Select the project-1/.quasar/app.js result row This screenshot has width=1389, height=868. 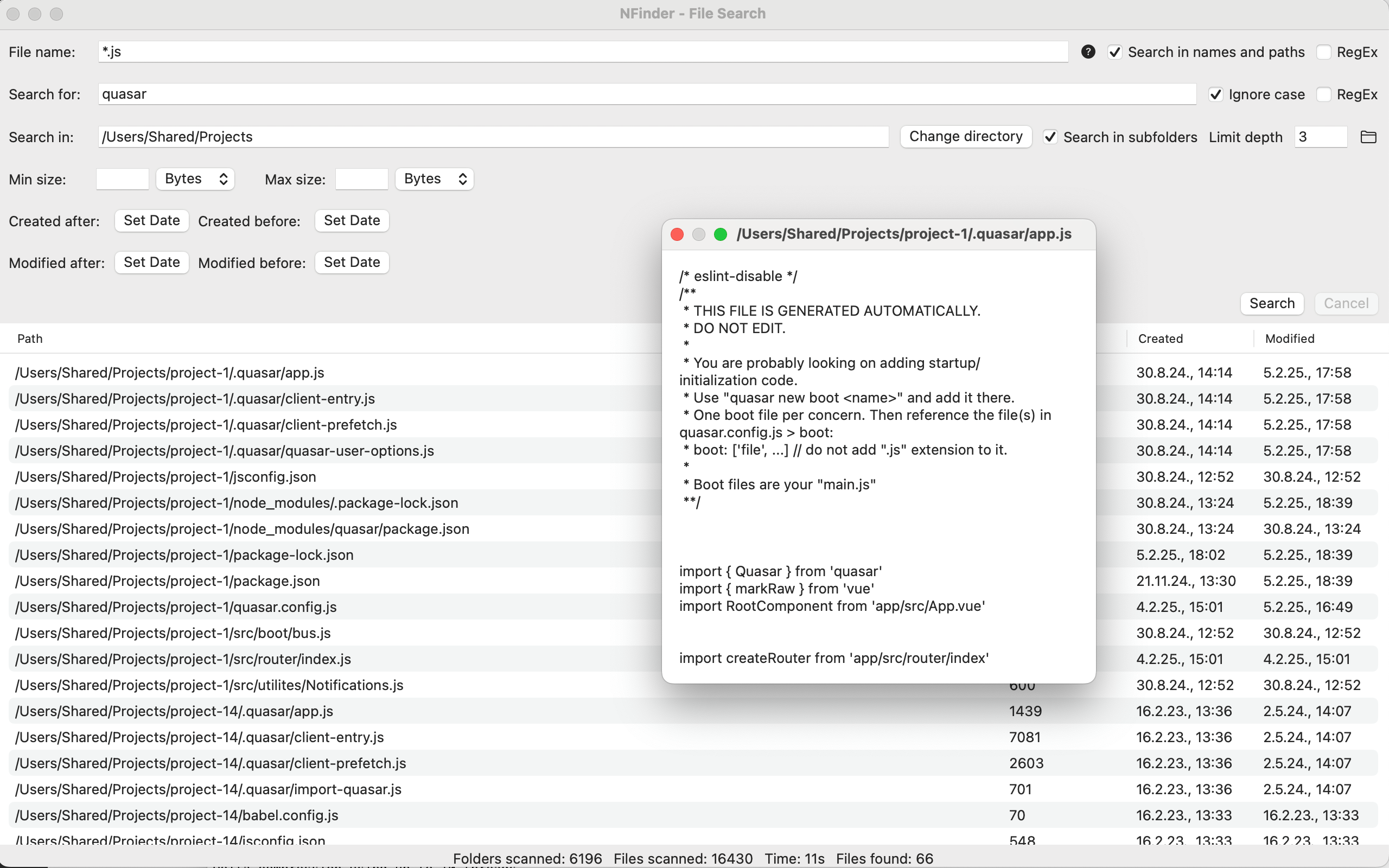tap(693, 373)
